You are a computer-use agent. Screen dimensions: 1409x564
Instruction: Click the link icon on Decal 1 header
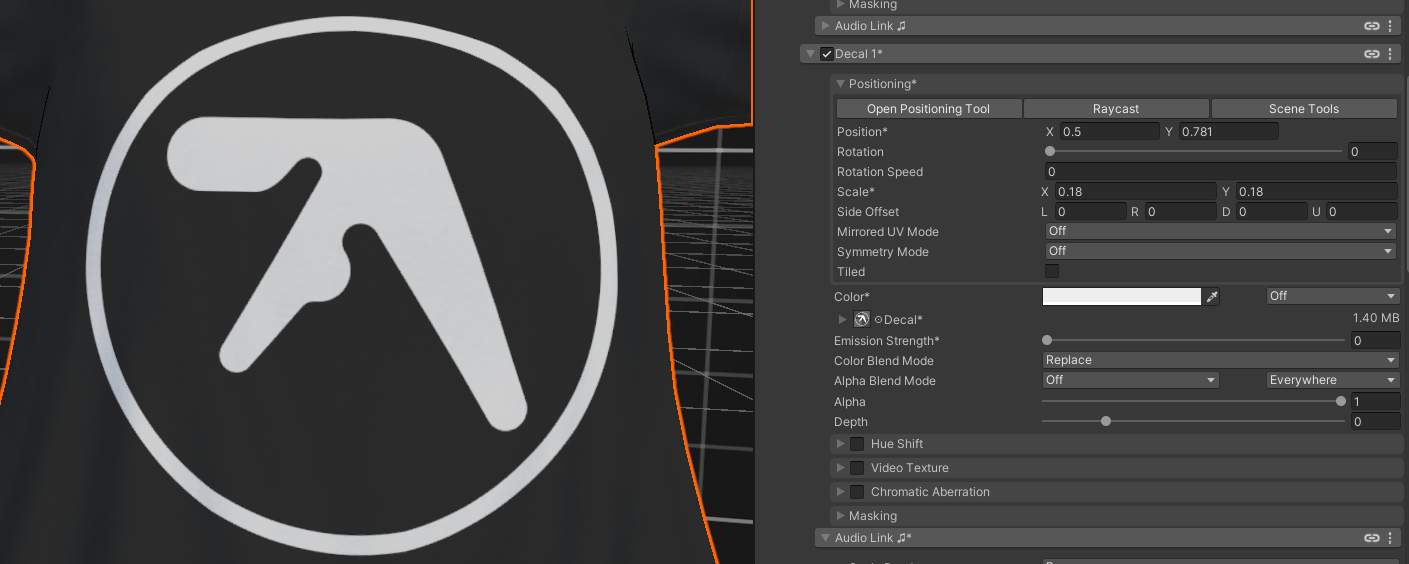pos(1372,54)
